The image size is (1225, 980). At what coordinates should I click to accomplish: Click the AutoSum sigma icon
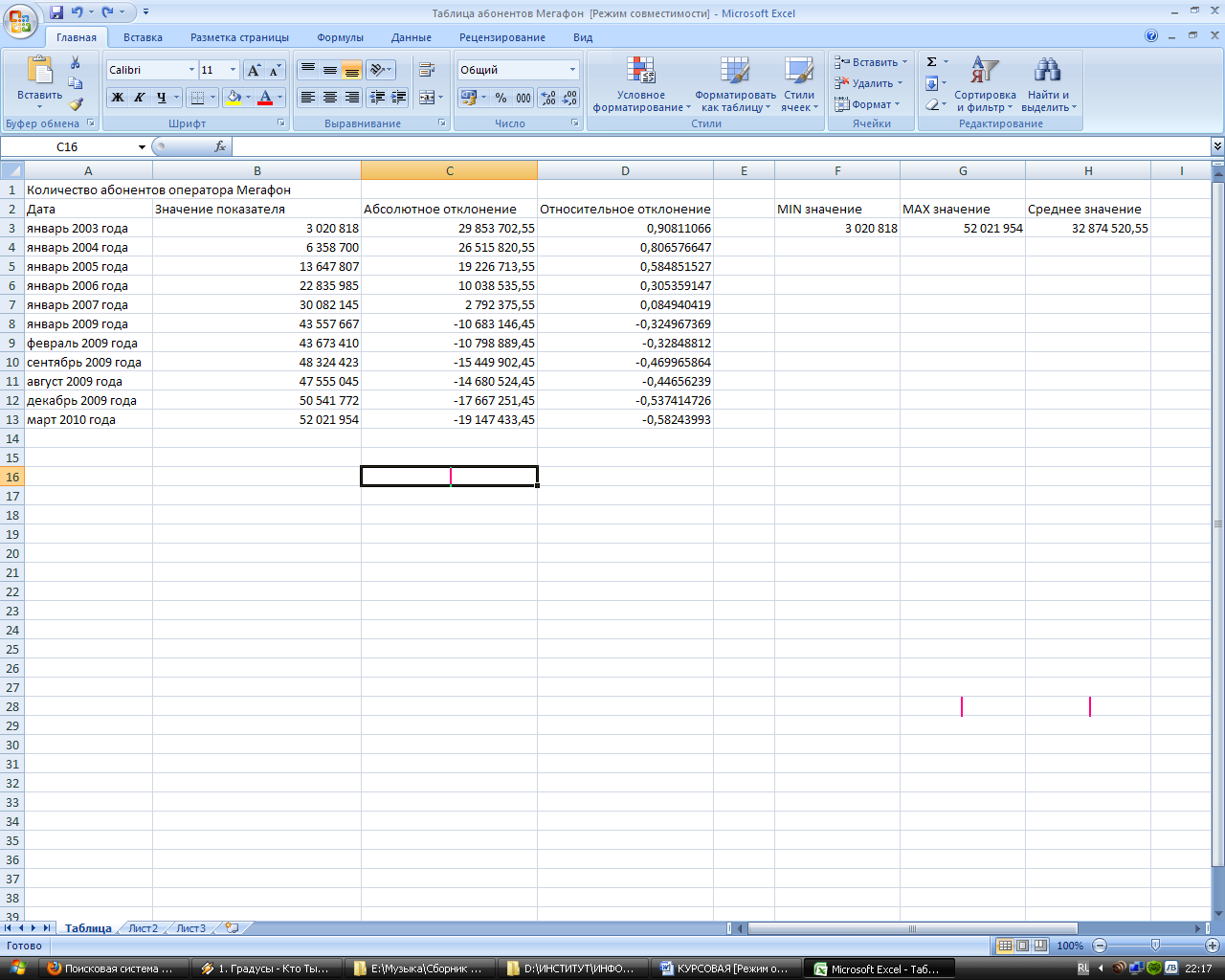click(931, 62)
